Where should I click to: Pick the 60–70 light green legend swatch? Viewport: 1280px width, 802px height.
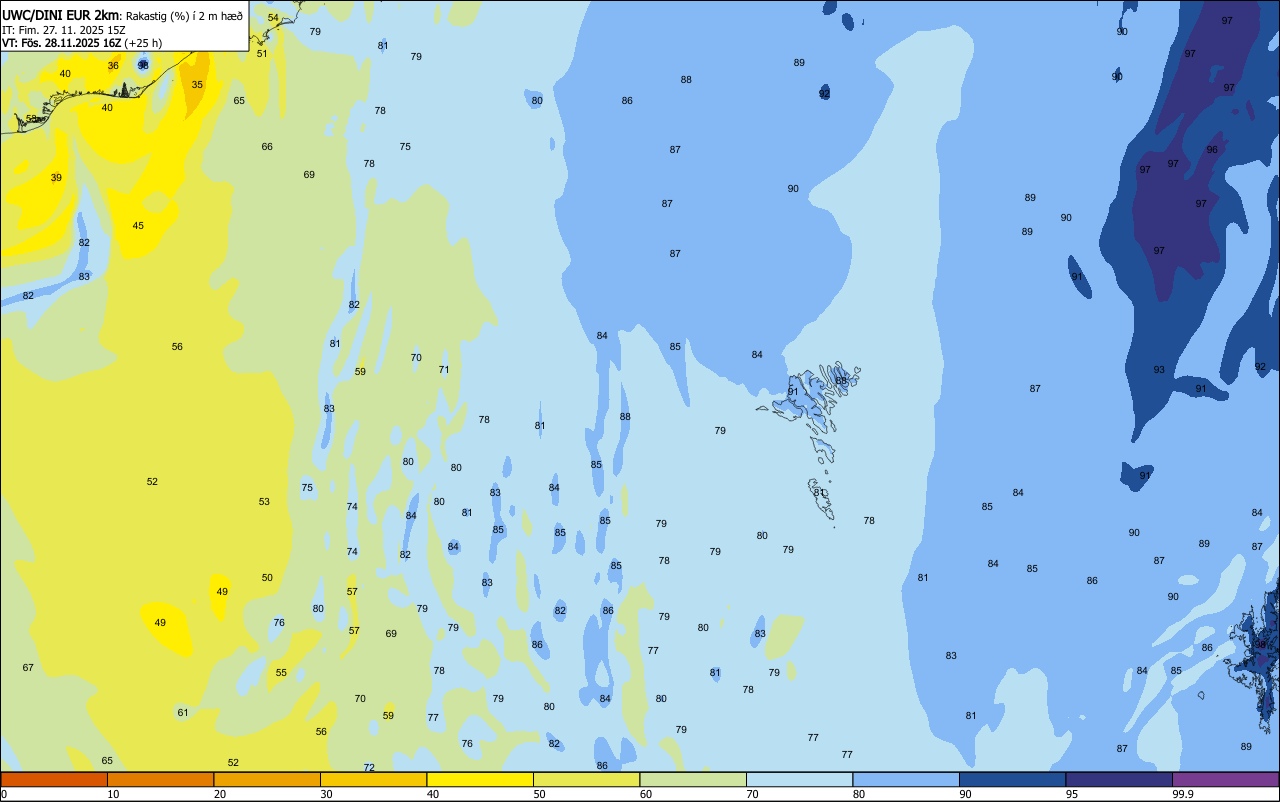tap(693, 779)
